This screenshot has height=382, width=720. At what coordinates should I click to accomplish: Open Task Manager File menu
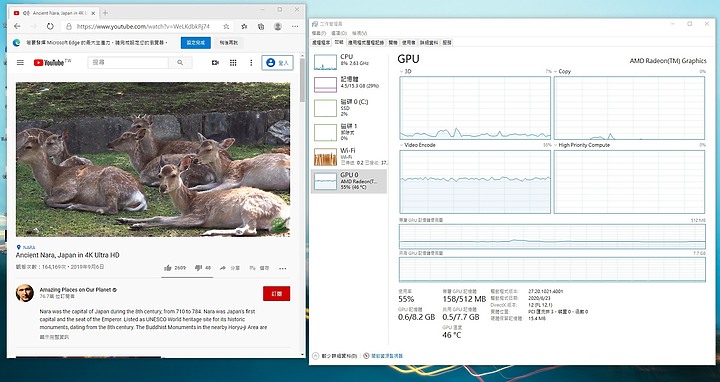(318, 33)
